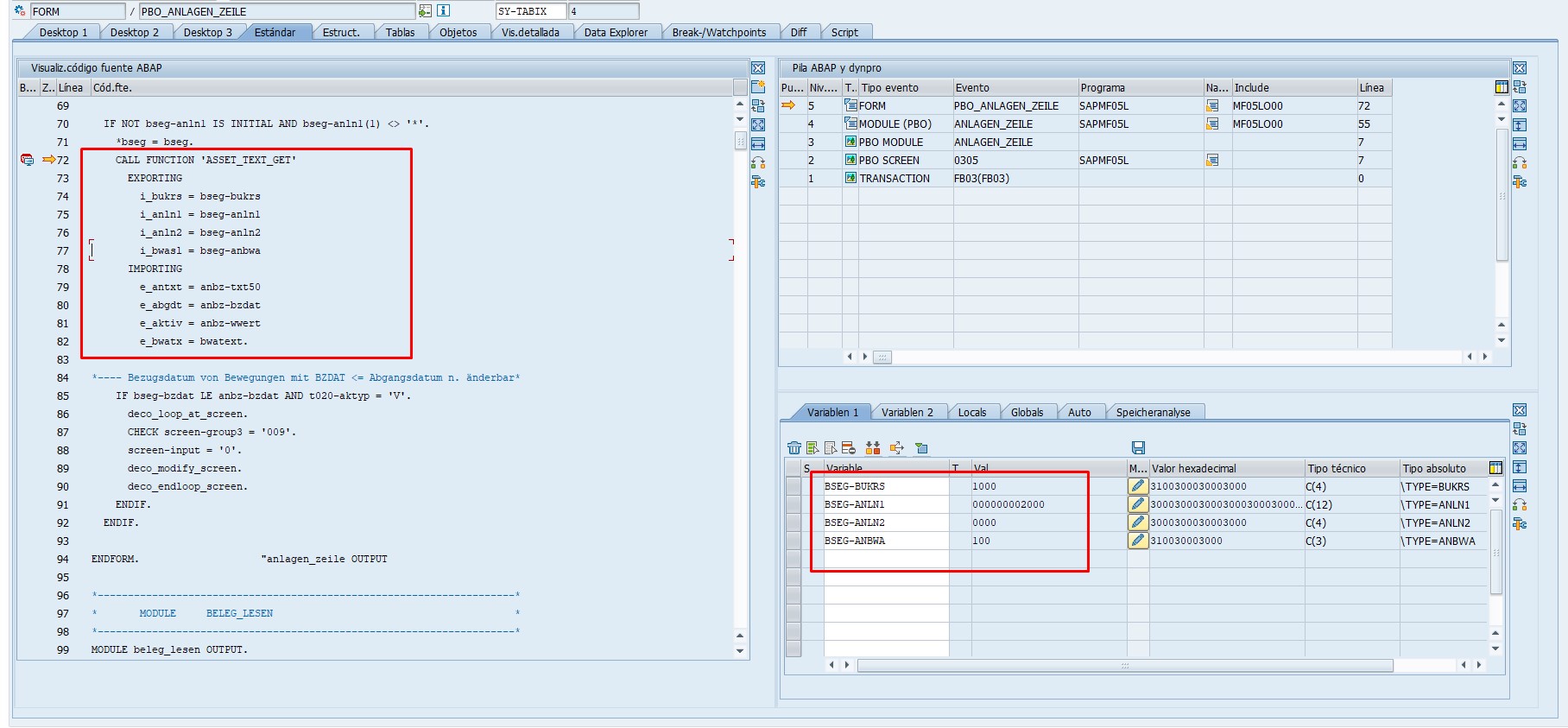The image size is (1568, 728).
Task: Open navigation icon in PBO SCREEN row
Action: (1212, 160)
